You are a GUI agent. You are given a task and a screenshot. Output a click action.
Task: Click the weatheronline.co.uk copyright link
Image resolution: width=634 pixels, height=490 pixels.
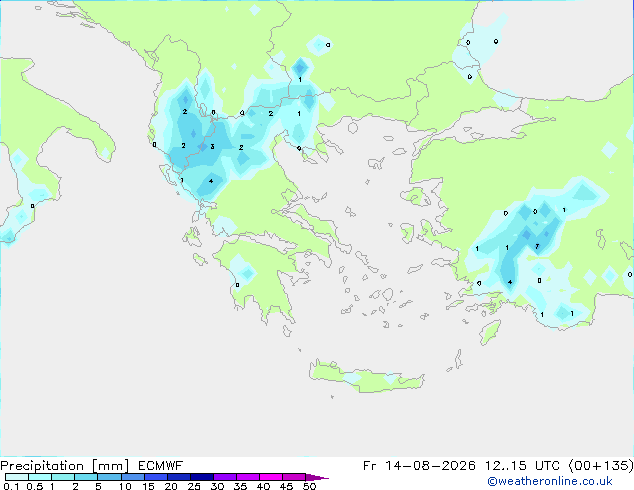click(x=550, y=481)
